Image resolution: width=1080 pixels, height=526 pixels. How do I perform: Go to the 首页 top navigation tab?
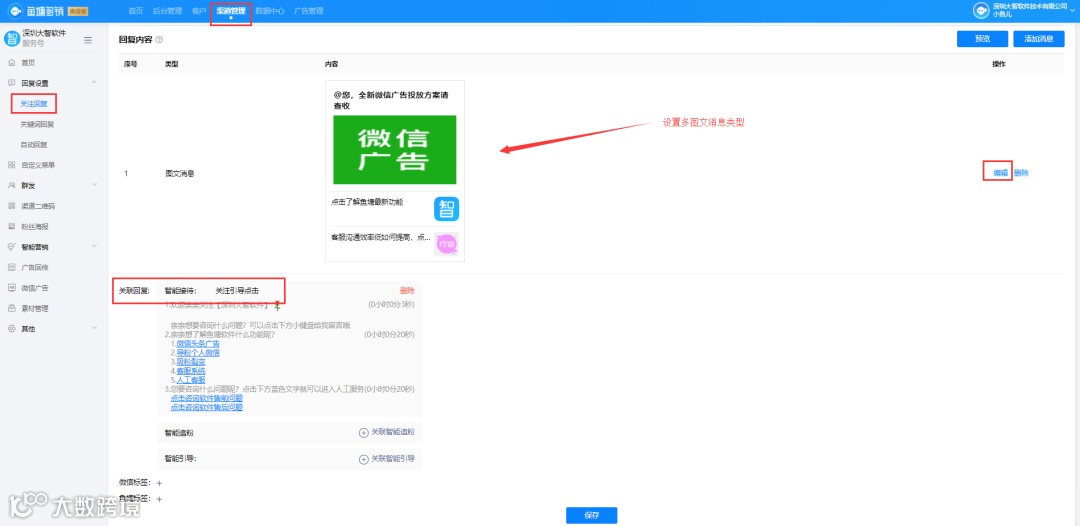point(136,11)
